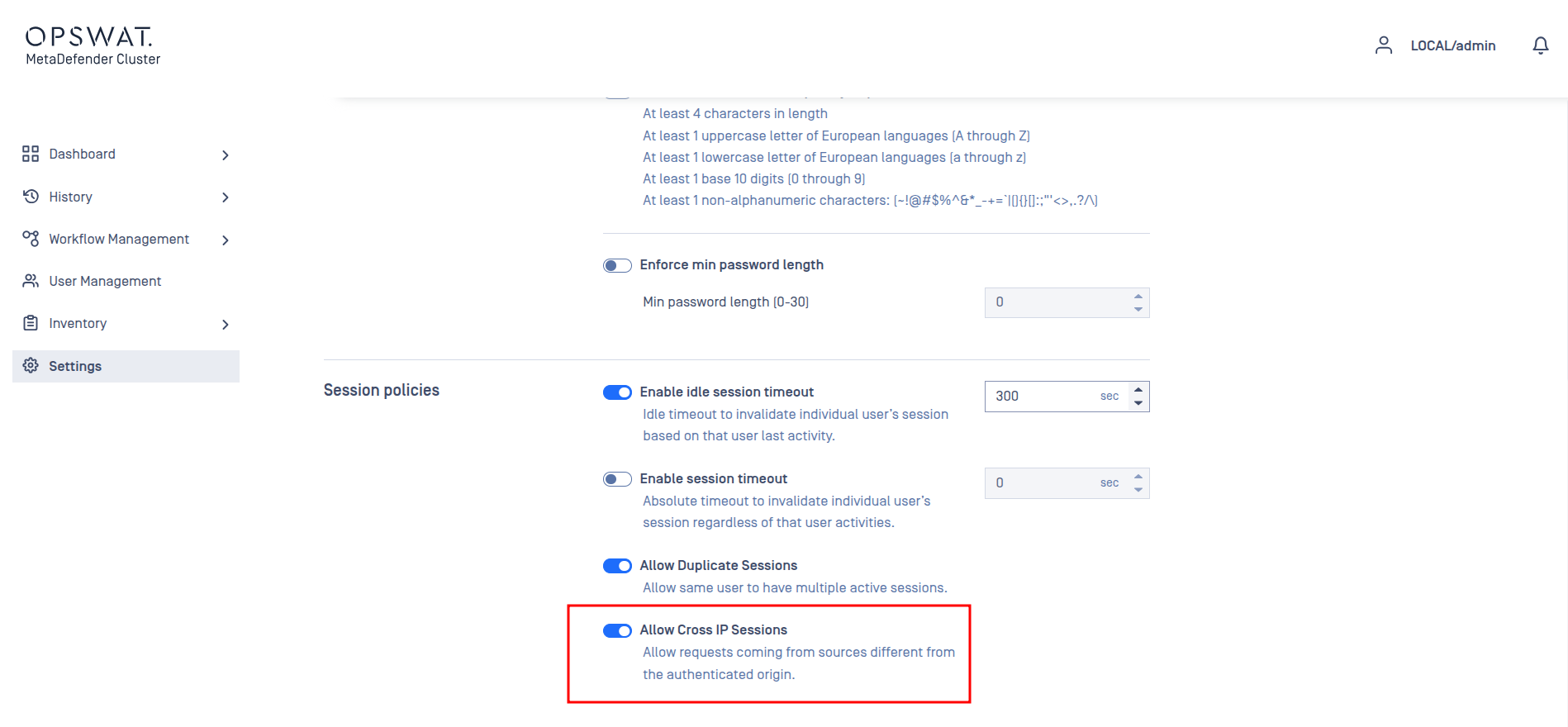Toggle Allow Duplicate Sessions switch
This screenshot has width=1568, height=727.
click(617, 566)
